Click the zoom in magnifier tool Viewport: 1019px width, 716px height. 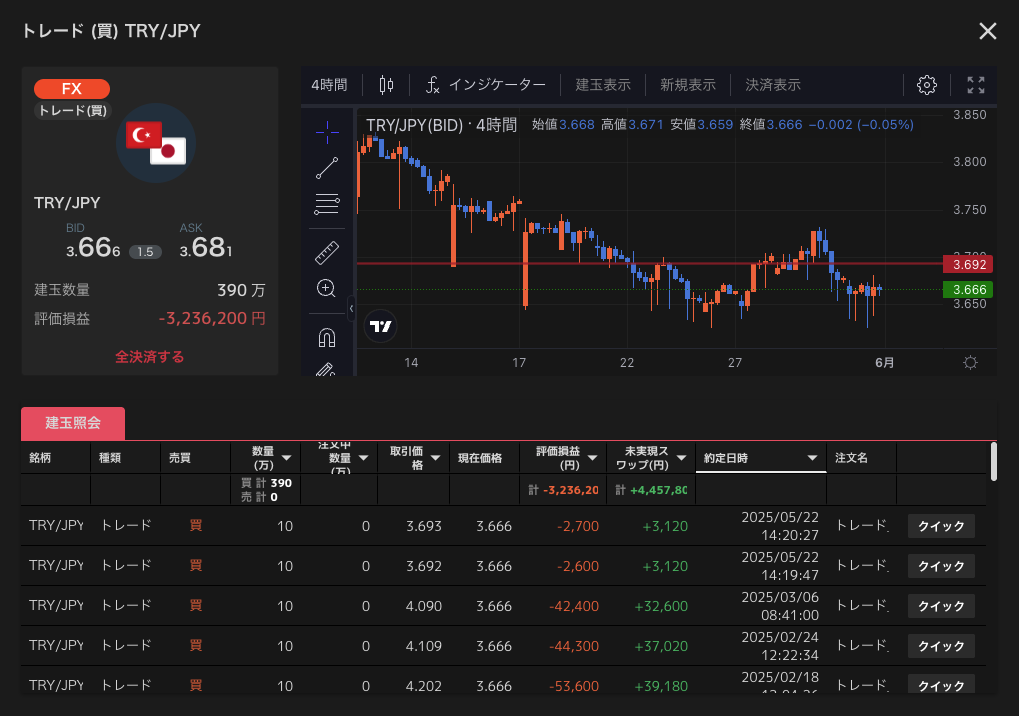pyautogui.click(x=326, y=288)
